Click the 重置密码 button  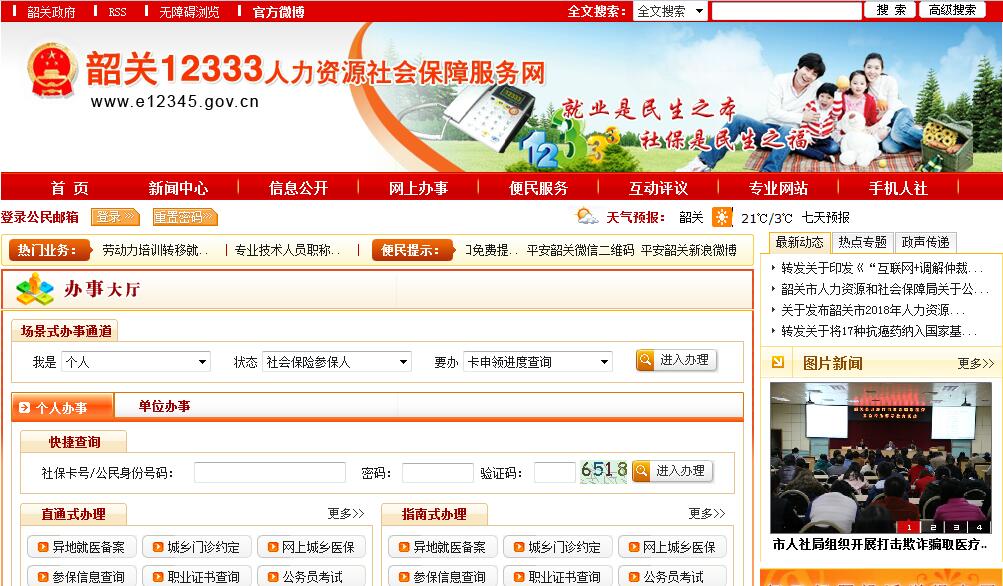tap(184, 217)
